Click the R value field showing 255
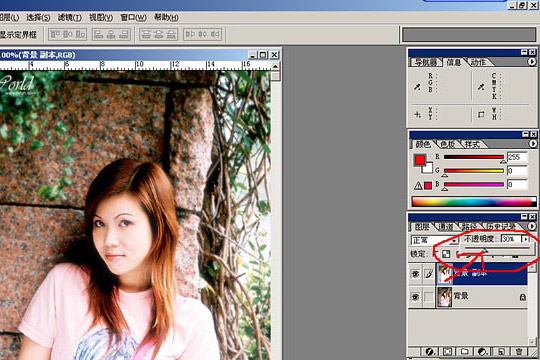Image resolution: width=540 pixels, height=360 pixels. coord(517,157)
